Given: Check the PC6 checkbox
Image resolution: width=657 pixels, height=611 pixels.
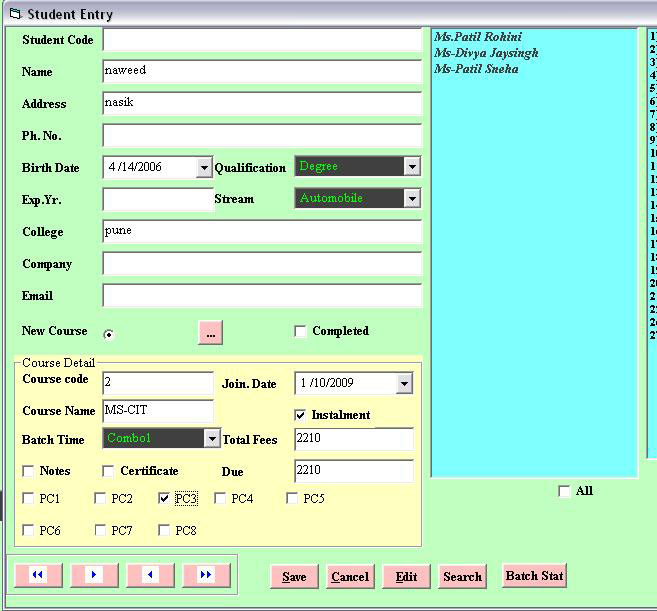Looking at the screenshot, I should pyautogui.click(x=28, y=530).
